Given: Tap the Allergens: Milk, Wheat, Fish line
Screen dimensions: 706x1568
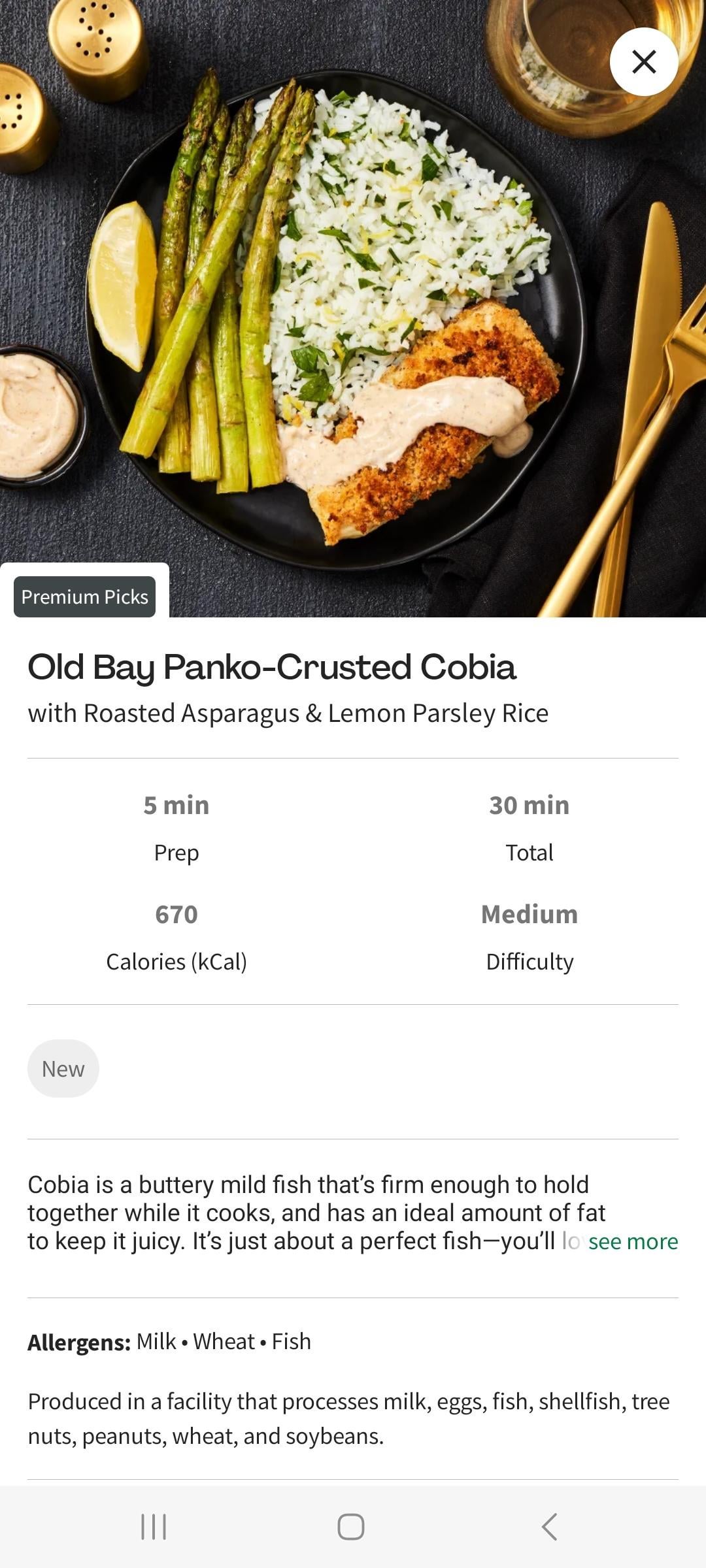Looking at the screenshot, I should click(x=169, y=1342).
